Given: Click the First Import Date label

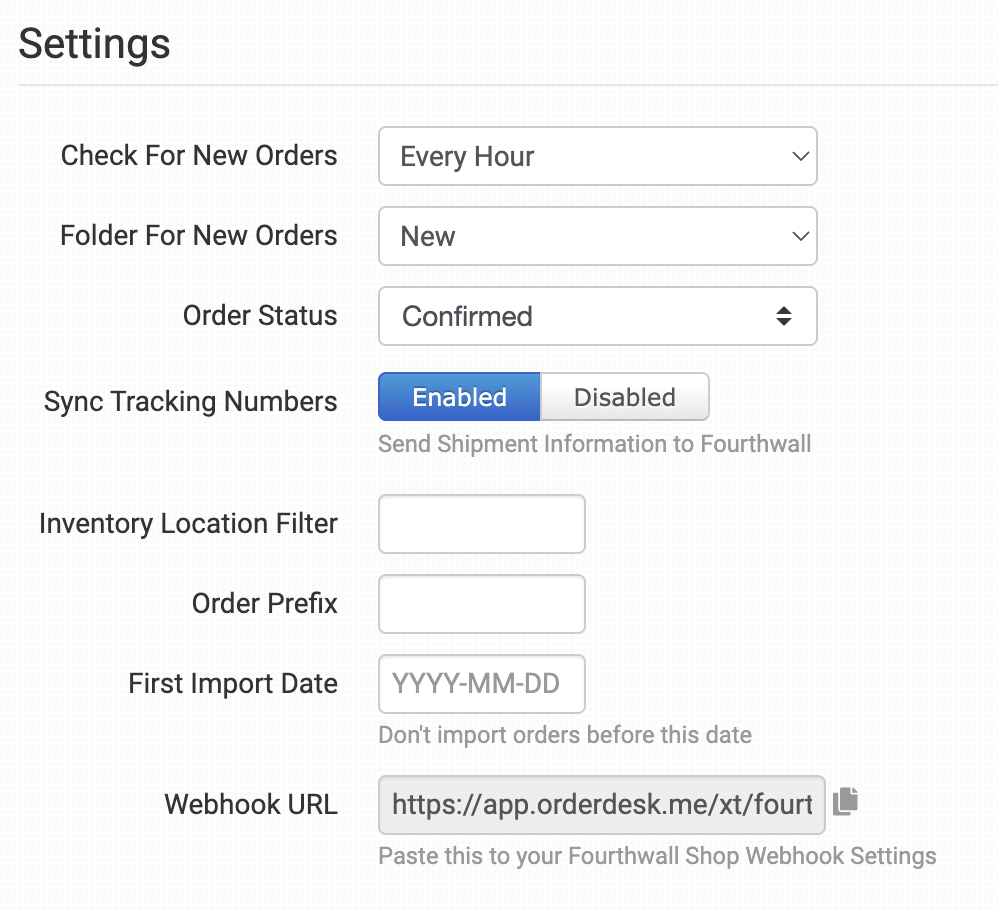Looking at the screenshot, I should click(233, 684).
